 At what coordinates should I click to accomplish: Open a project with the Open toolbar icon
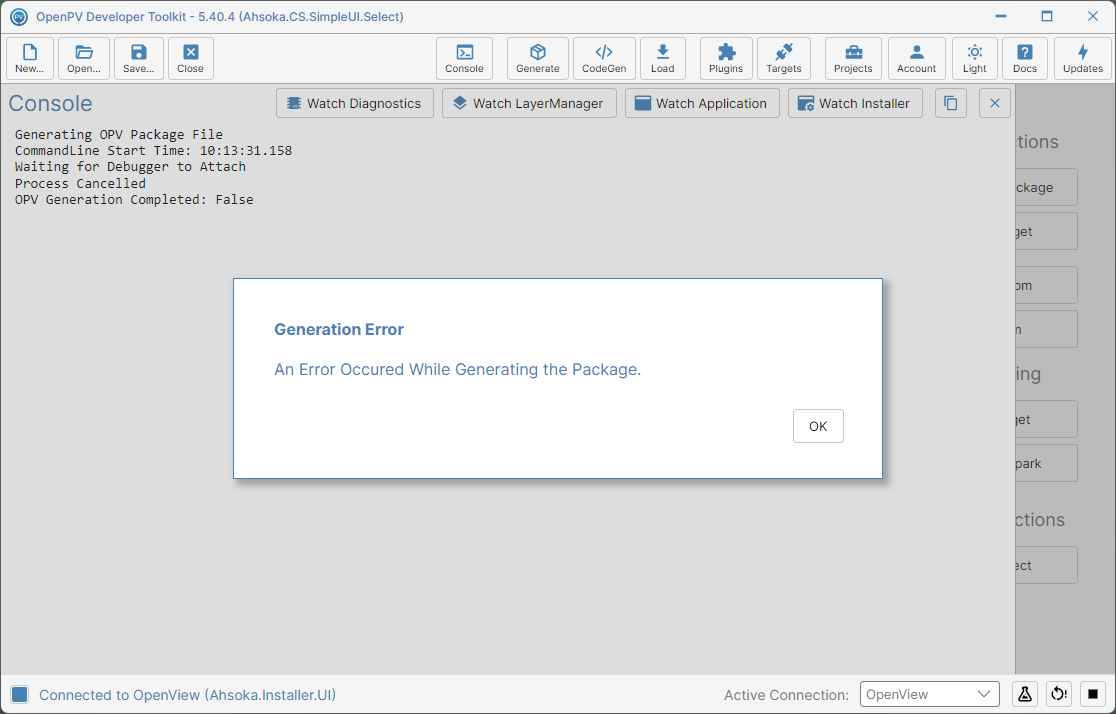[x=84, y=58]
